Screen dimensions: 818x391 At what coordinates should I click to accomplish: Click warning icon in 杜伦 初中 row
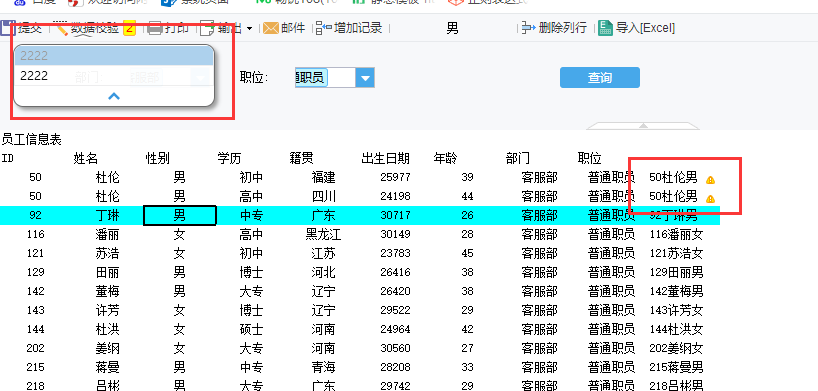point(710,180)
